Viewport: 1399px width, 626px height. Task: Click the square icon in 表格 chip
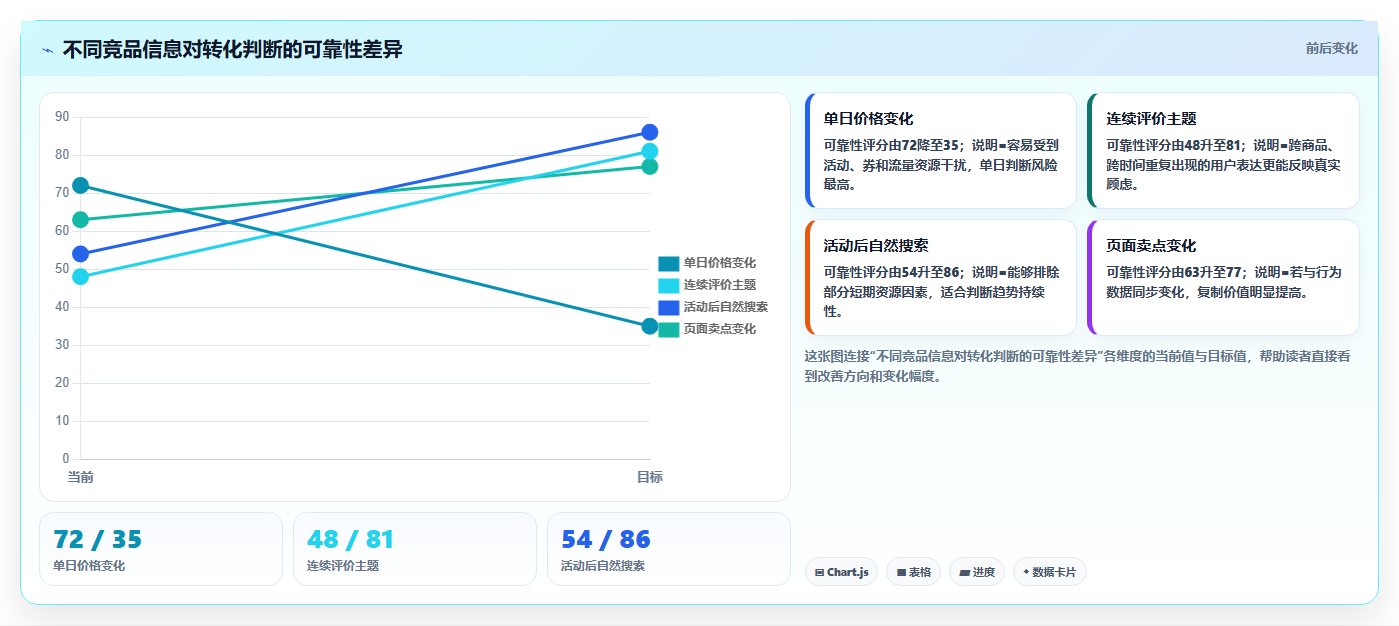901,573
